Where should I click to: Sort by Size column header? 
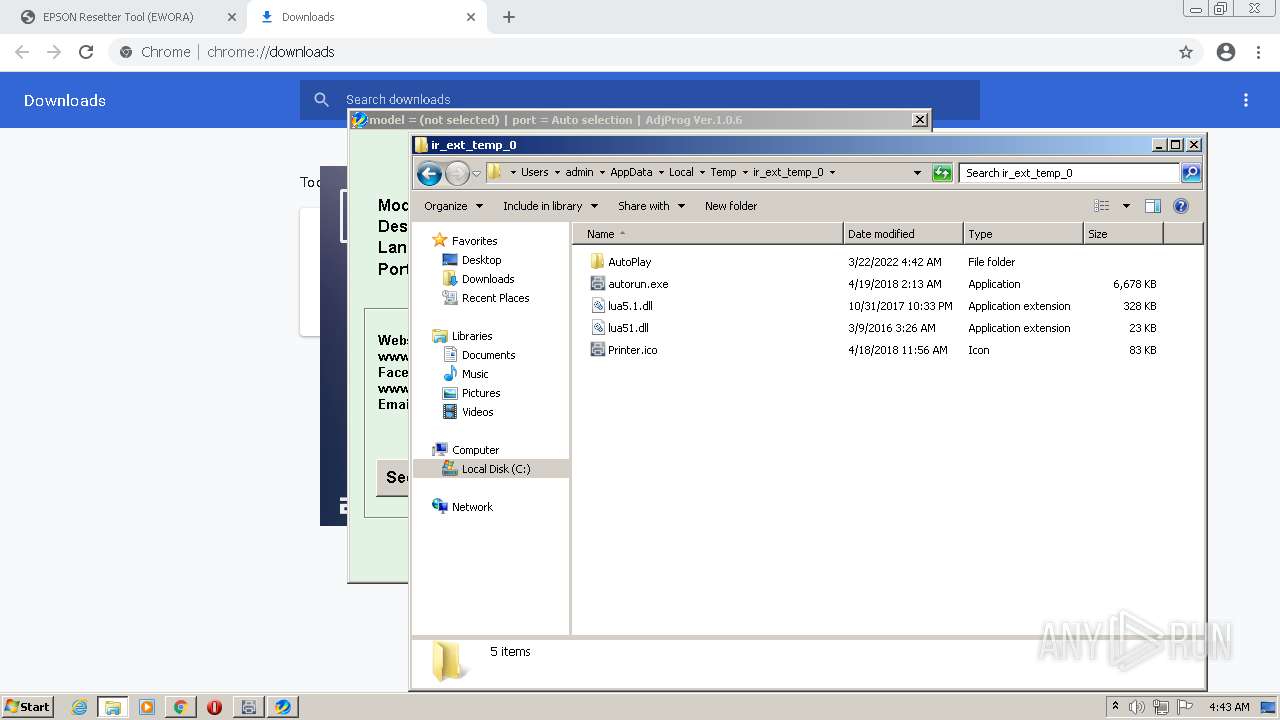pyautogui.click(x=1123, y=234)
